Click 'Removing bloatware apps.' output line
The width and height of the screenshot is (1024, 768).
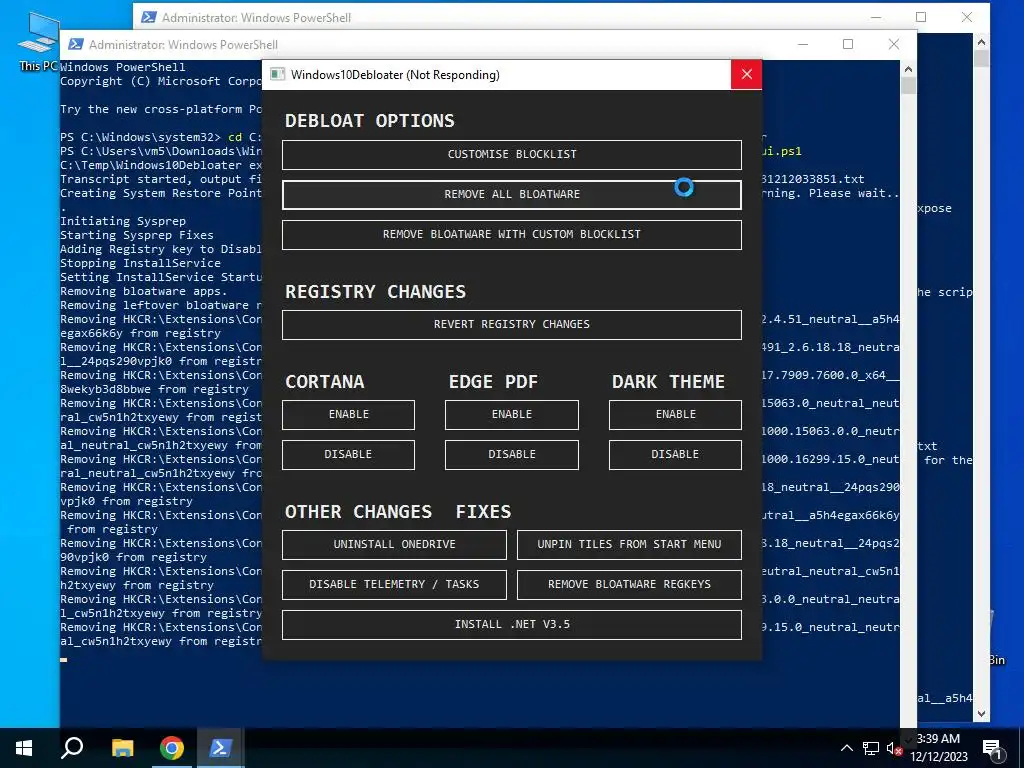pyautogui.click(x=144, y=291)
